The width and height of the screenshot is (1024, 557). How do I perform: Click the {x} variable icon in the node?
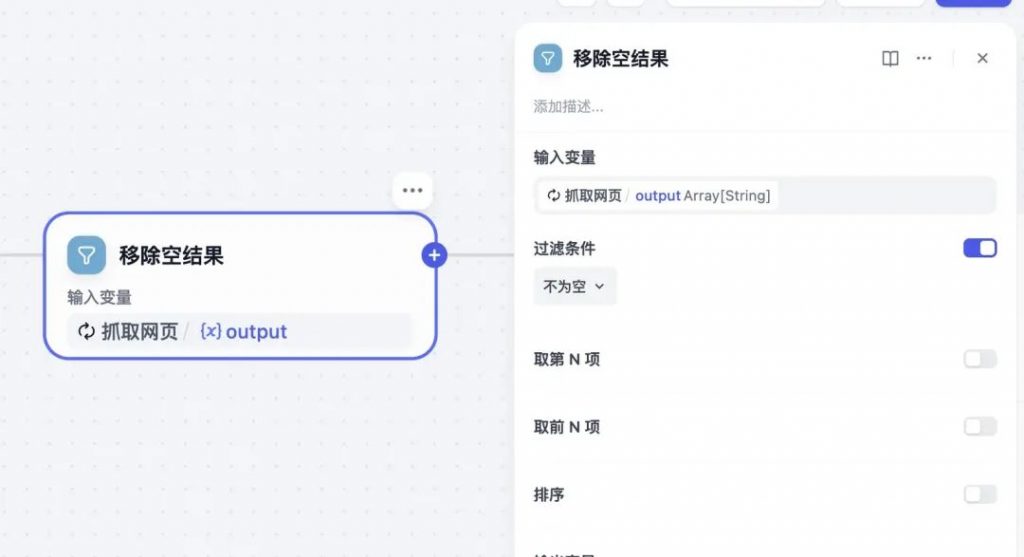[210, 332]
